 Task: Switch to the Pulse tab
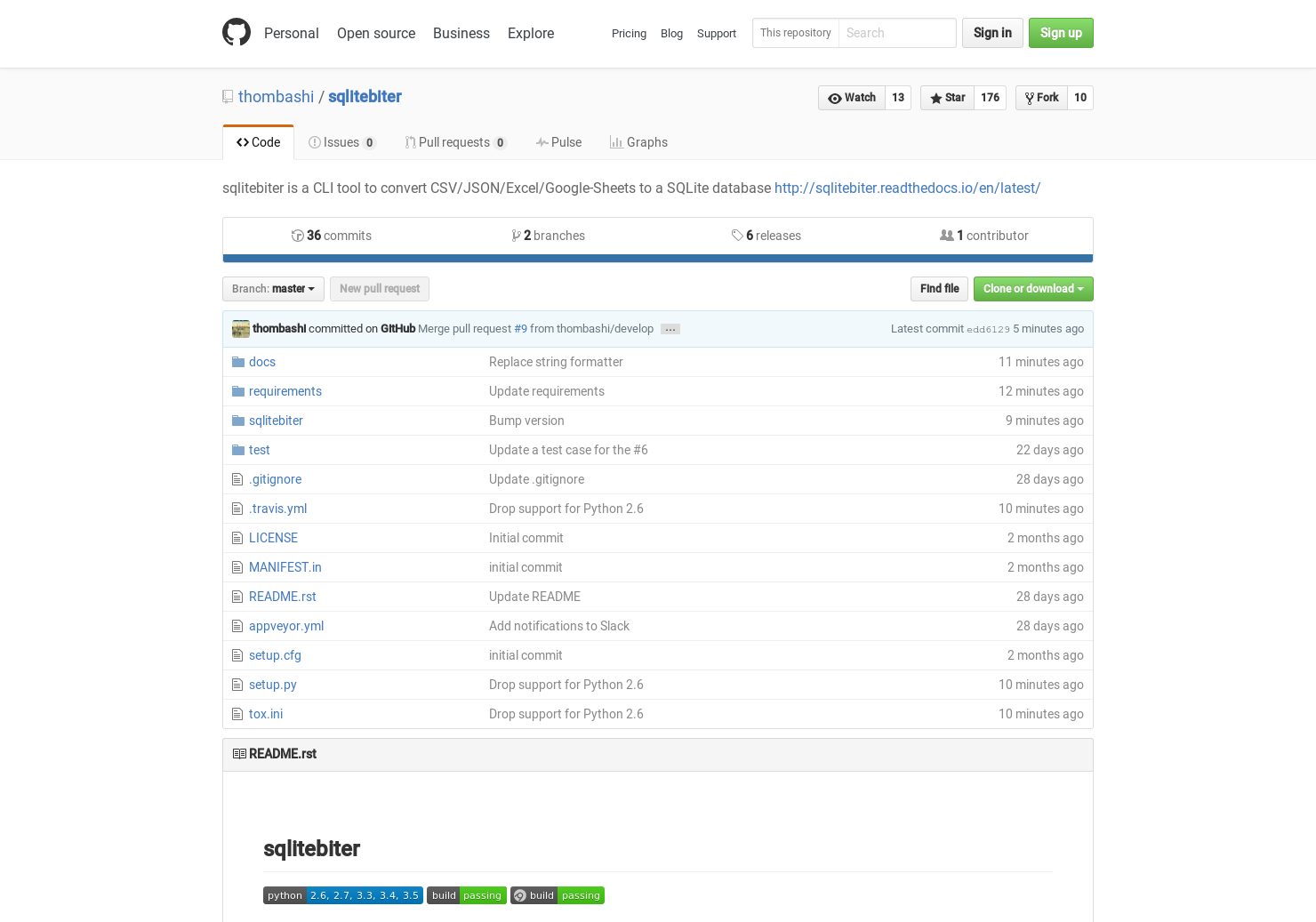tap(558, 142)
